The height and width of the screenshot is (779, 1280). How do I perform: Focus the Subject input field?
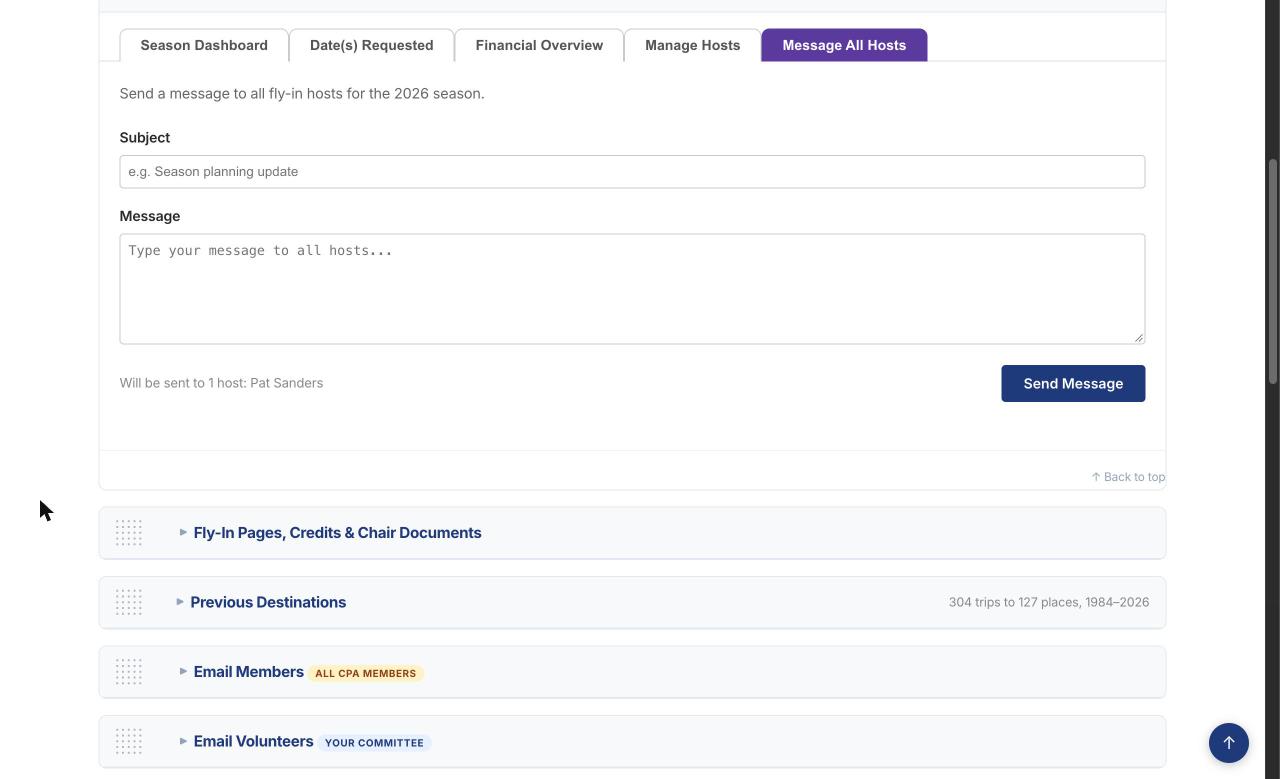pyautogui.click(x=632, y=172)
